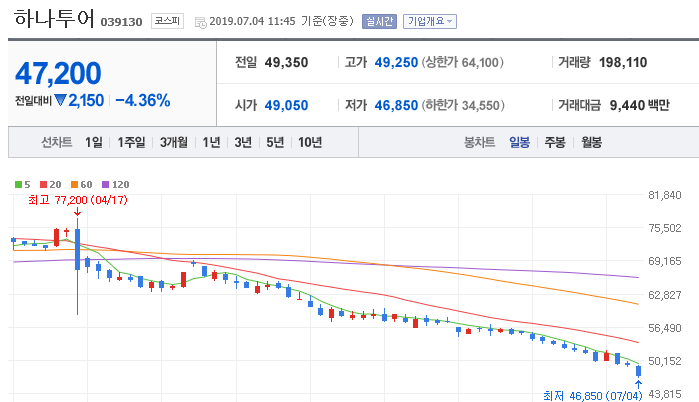Click the 최고 77,200 (04/17) chart marker
The width and height of the screenshot is (699, 402).
pos(78,200)
